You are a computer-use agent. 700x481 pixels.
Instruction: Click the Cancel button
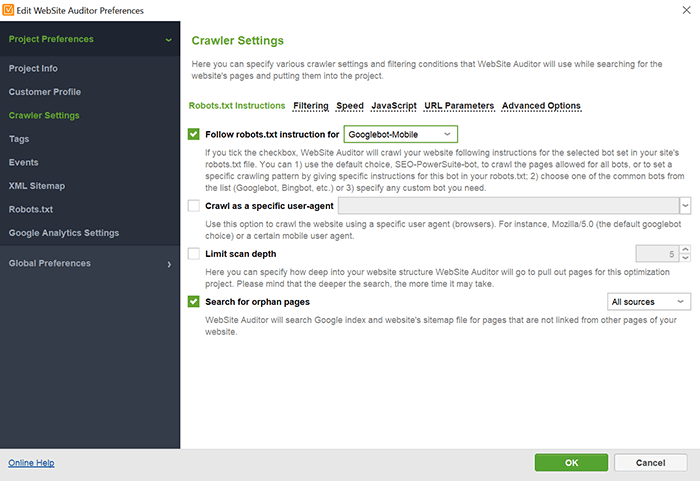[650, 463]
